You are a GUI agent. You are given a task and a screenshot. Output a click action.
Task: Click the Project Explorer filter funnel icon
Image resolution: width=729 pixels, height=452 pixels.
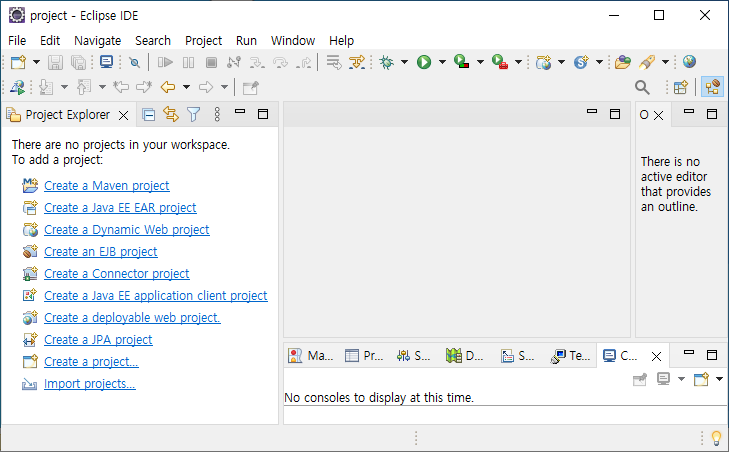(193, 114)
